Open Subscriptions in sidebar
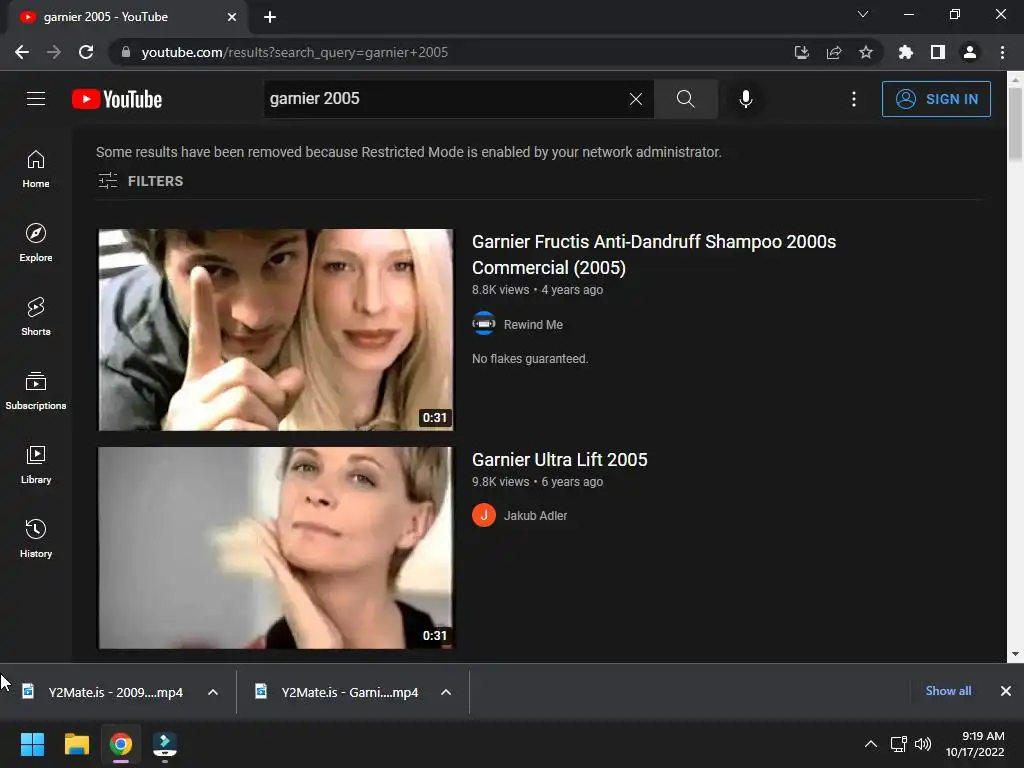 click(36, 391)
